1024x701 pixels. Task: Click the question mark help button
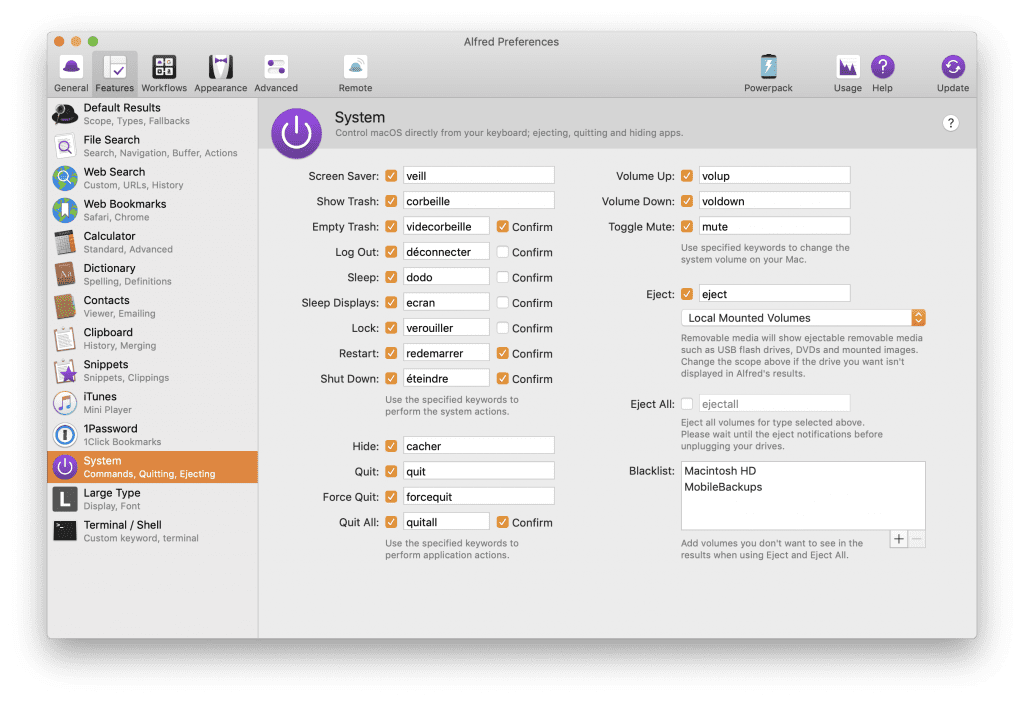(951, 123)
